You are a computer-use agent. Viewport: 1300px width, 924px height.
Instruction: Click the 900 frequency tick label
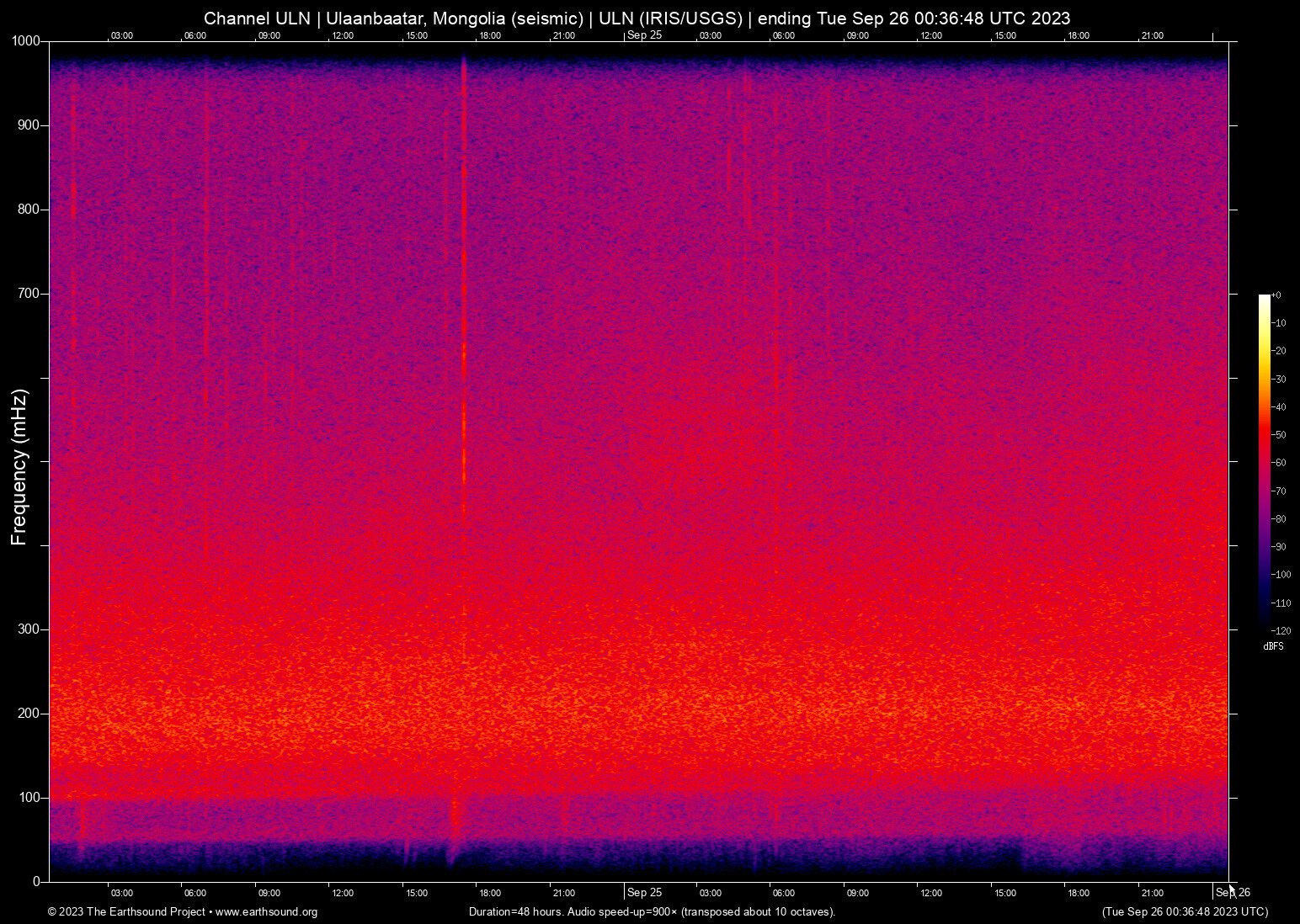coord(29,125)
